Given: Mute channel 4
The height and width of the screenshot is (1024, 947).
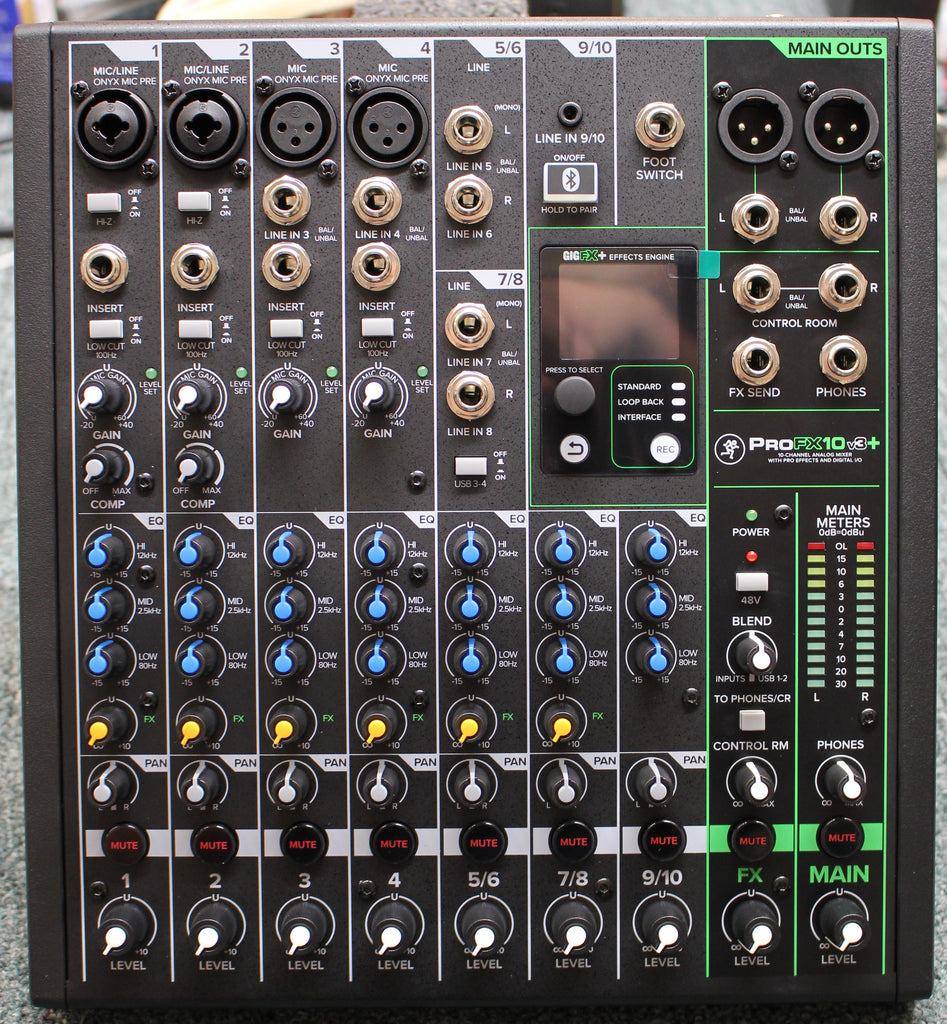Looking at the screenshot, I should point(393,843).
